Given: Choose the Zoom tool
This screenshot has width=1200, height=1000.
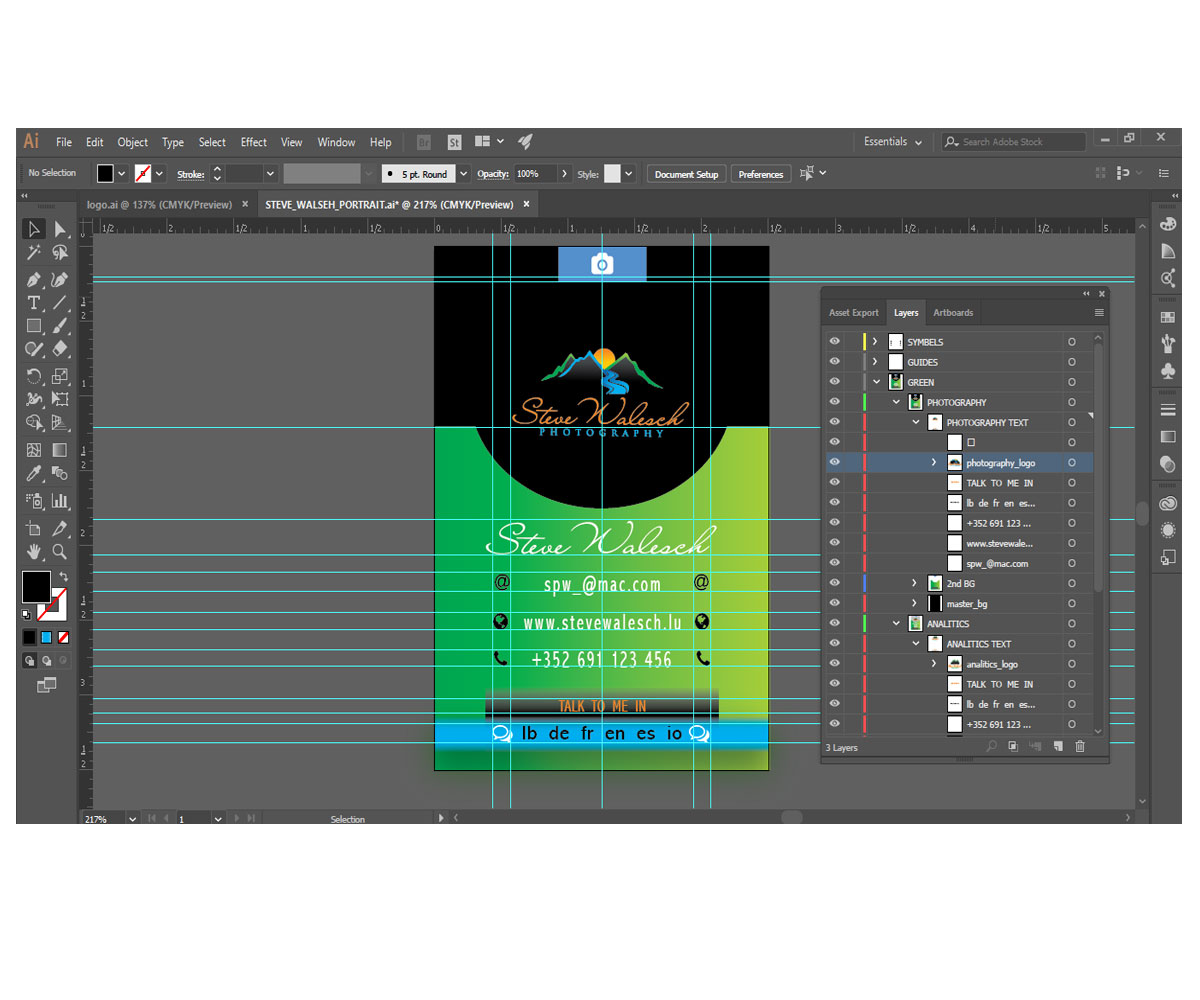Looking at the screenshot, I should pos(60,551).
